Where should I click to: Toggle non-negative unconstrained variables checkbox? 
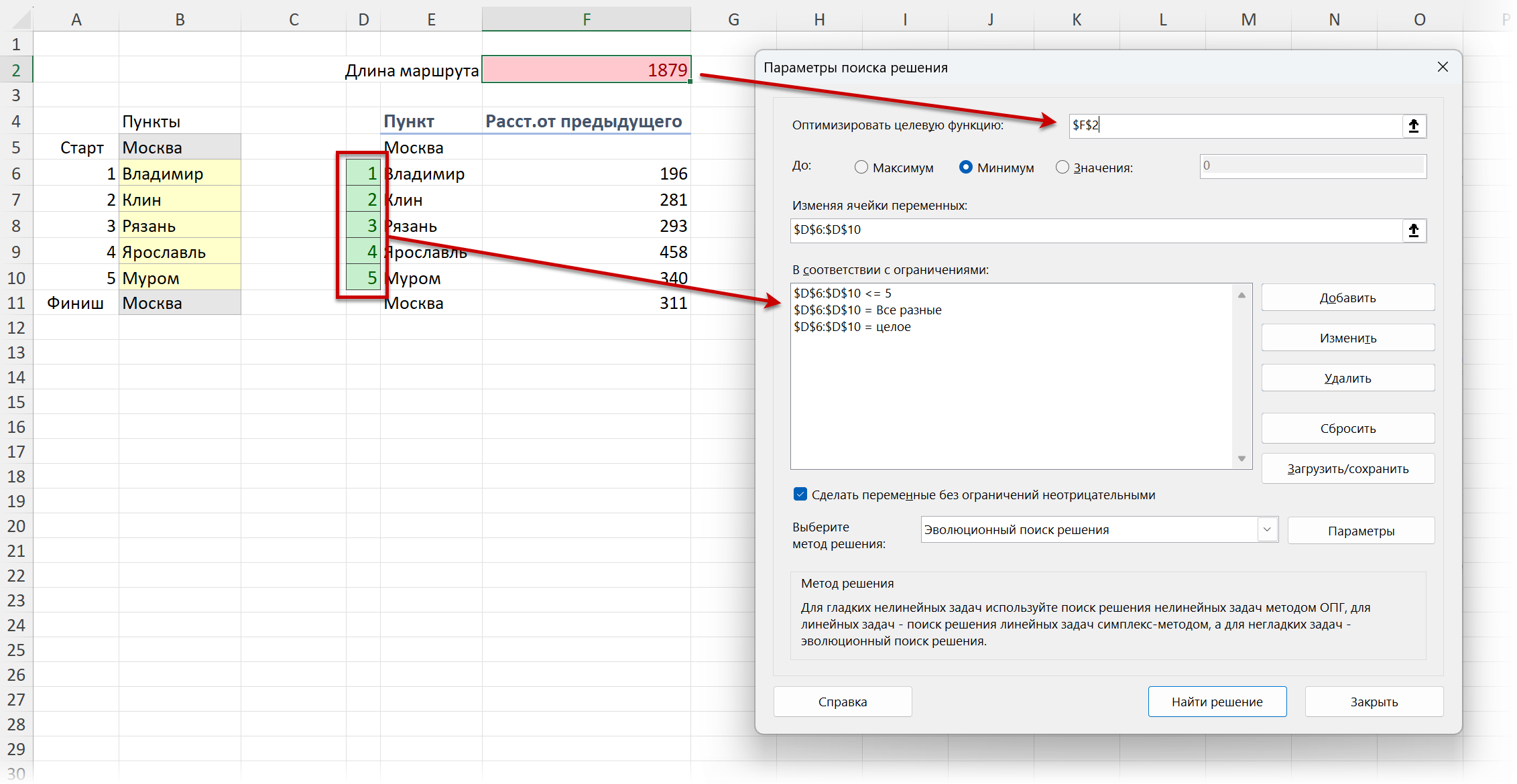pyautogui.click(x=800, y=495)
